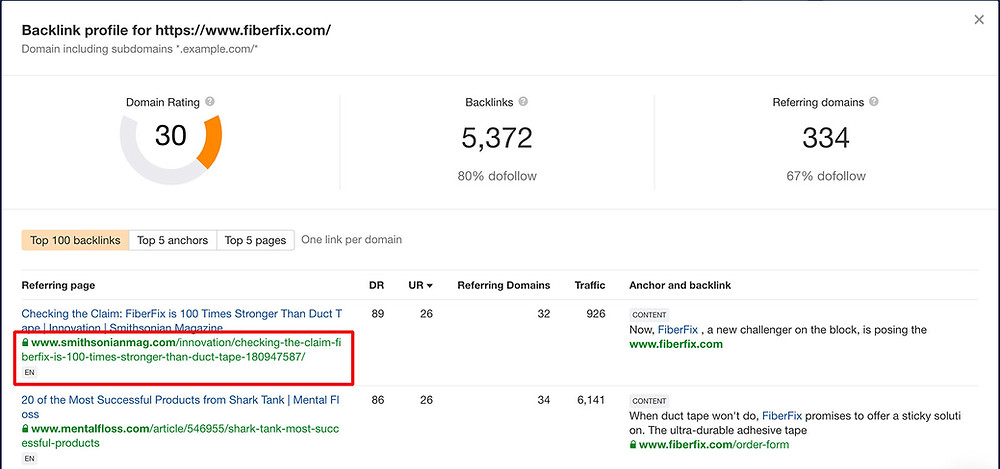
Task: Click DR value 86
Action: click(378, 400)
